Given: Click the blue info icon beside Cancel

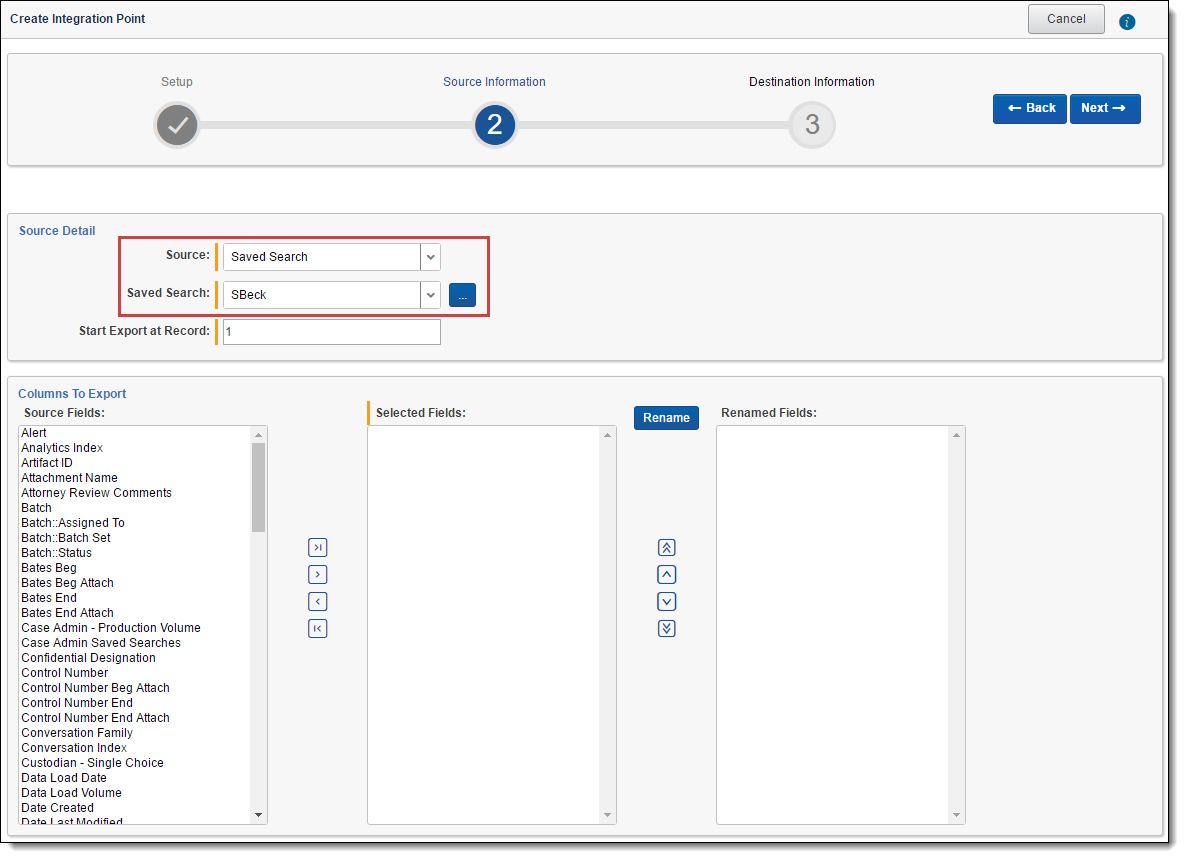Looking at the screenshot, I should click(1127, 22).
